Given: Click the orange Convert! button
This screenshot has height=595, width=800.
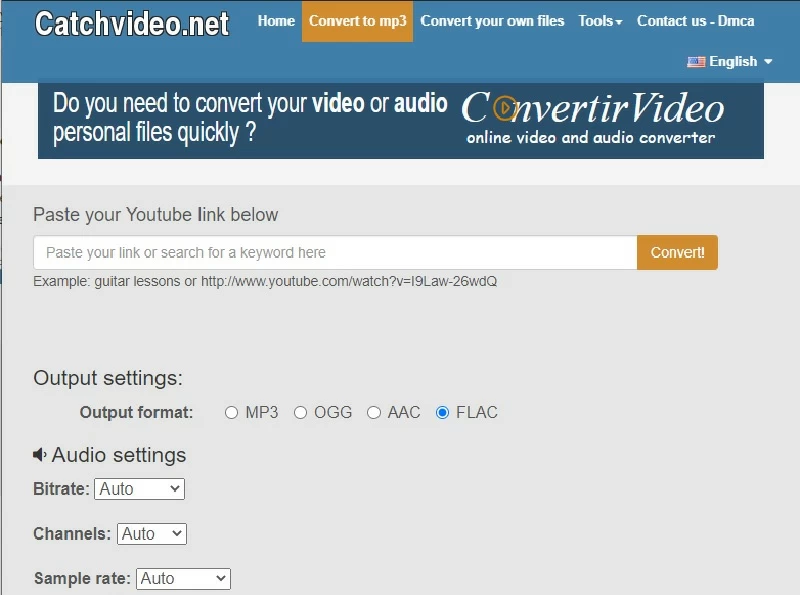Looking at the screenshot, I should click(x=677, y=253).
